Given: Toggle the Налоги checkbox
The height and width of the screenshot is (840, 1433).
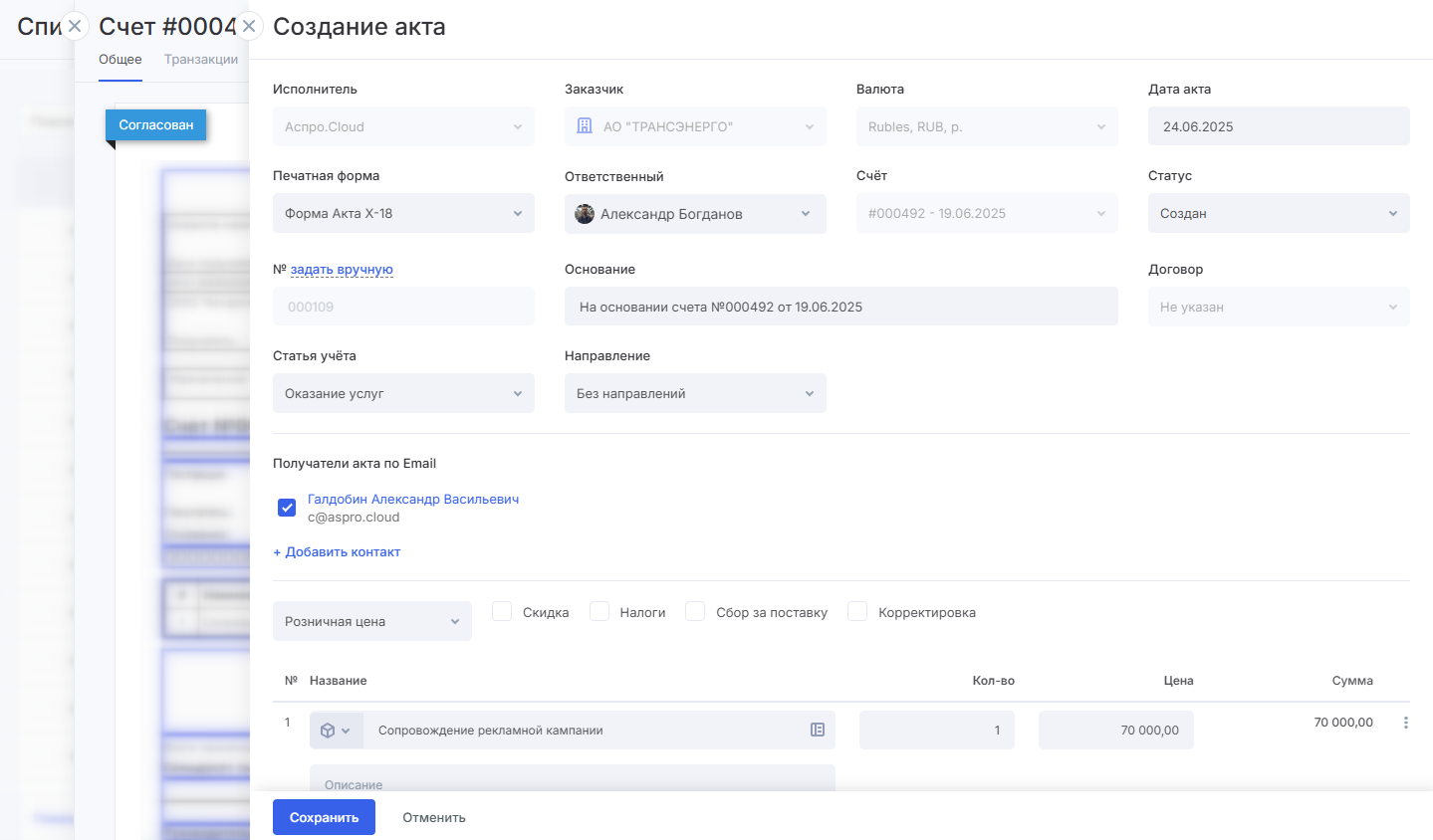Looking at the screenshot, I should point(599,611).
